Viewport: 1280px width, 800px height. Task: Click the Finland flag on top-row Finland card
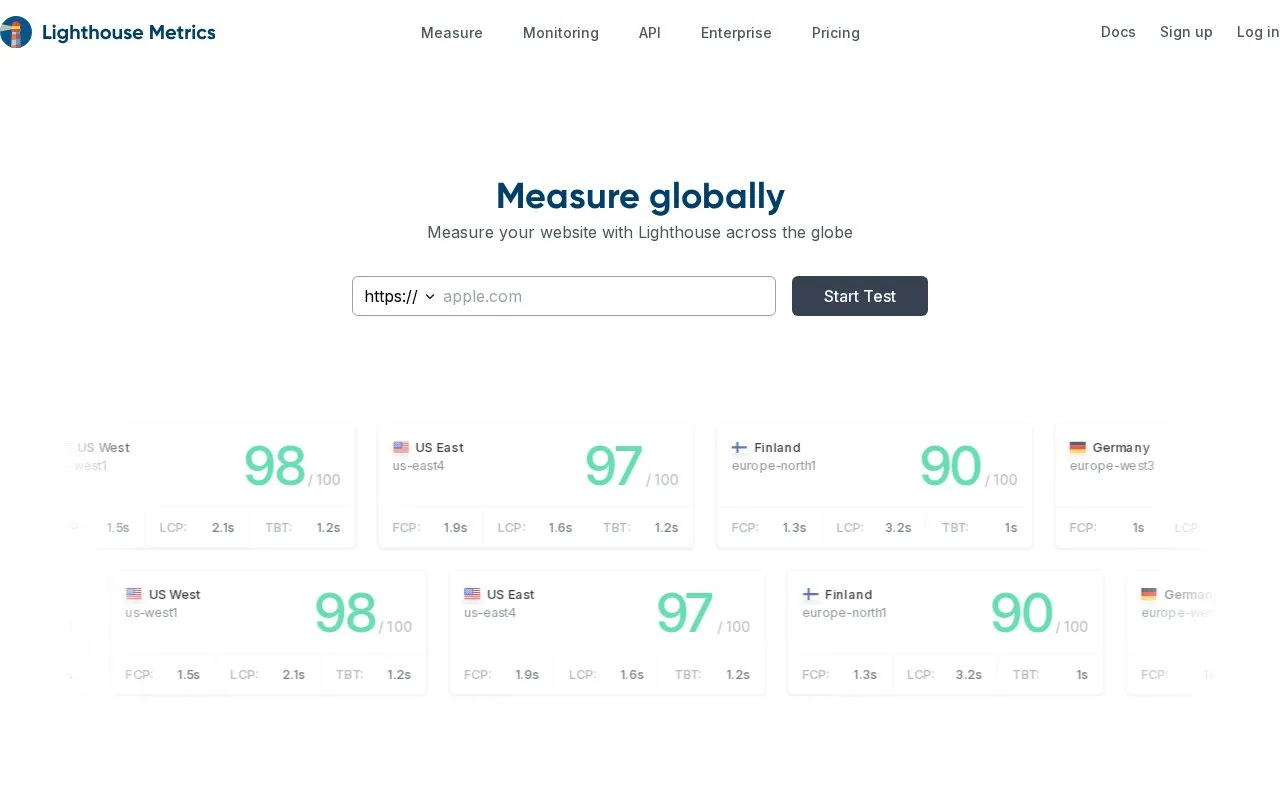tap(739, 447)
